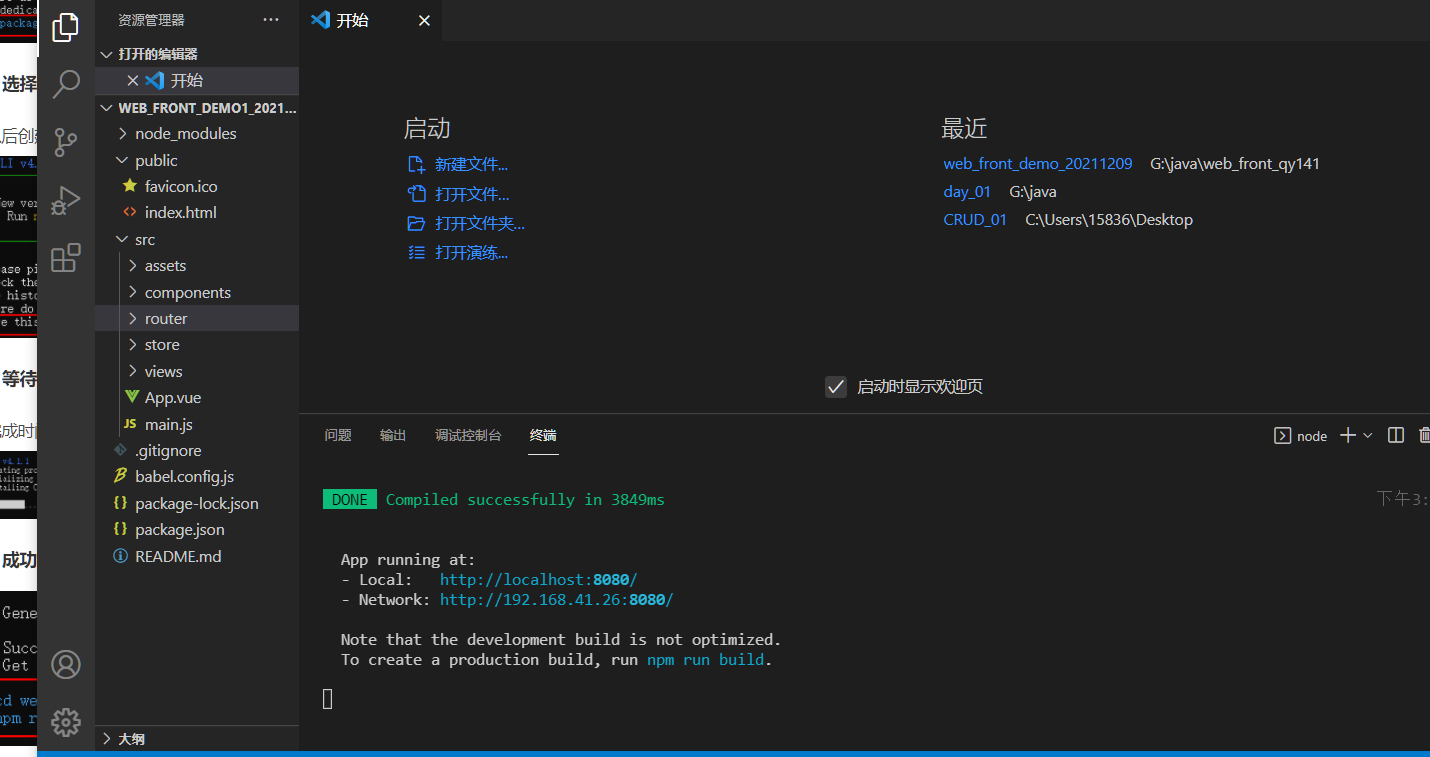Switch to the 问题 panel tab
1430x757 pixels.
338,435
